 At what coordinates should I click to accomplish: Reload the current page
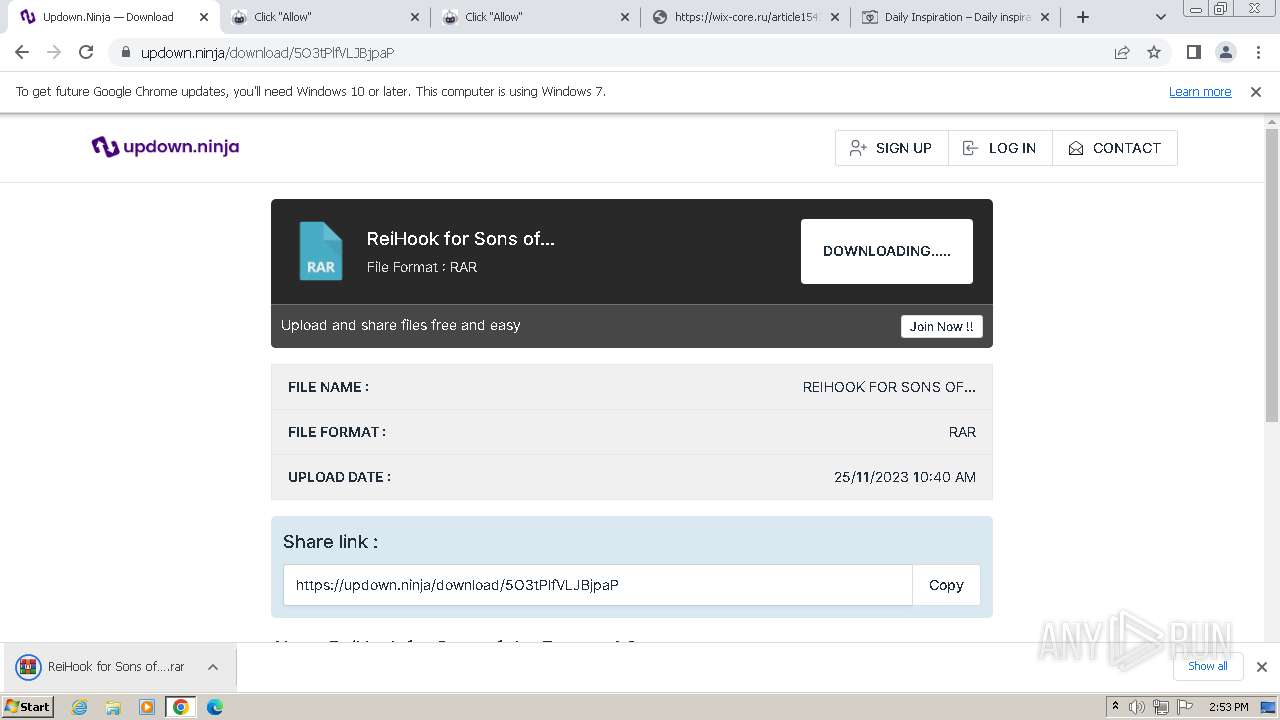point(86,52)
